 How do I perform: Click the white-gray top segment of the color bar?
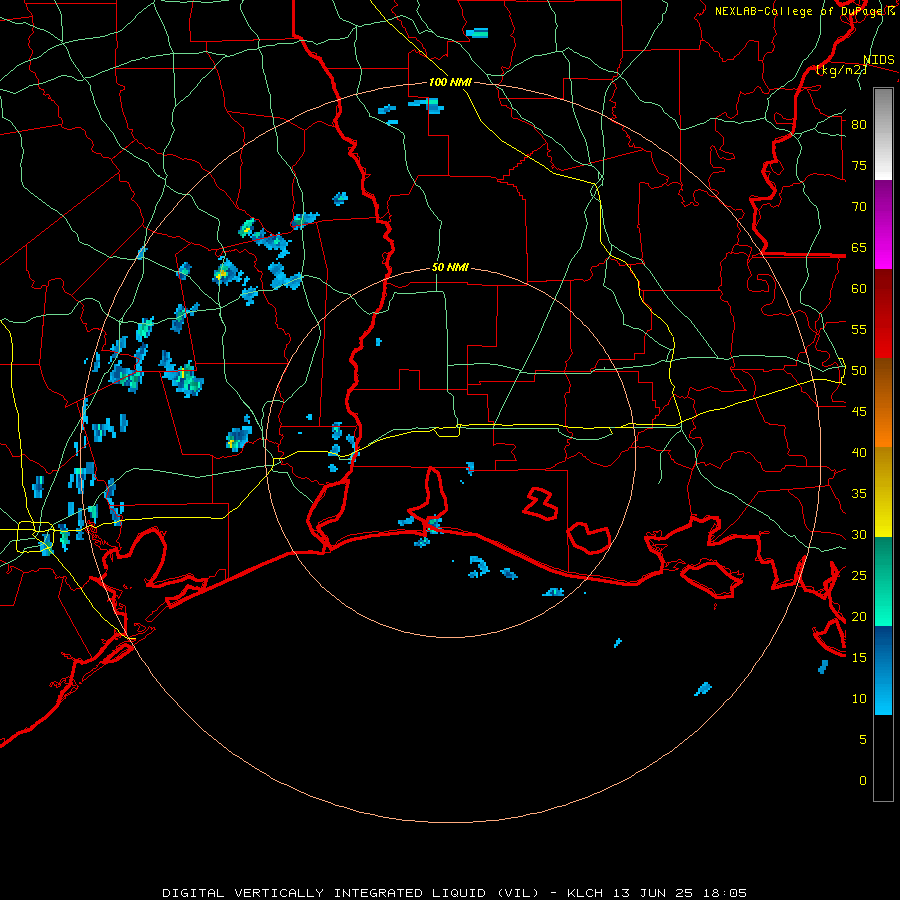[883, 134]
